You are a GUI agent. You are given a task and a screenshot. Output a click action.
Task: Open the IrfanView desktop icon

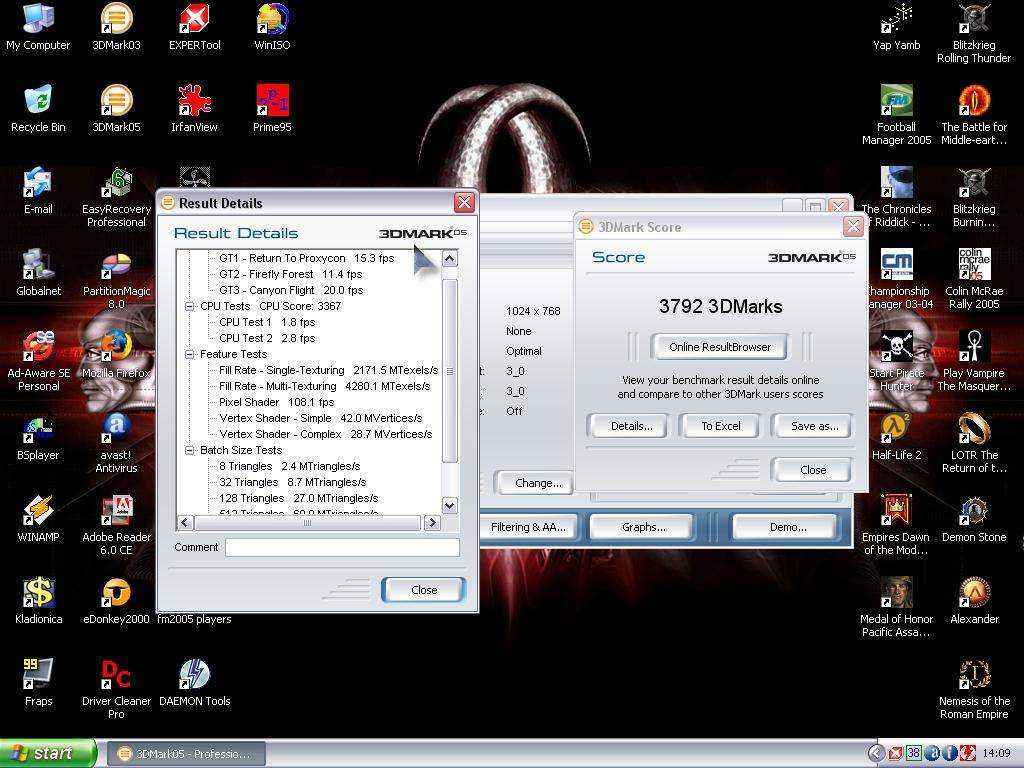pyautogui.click(x=194, y=103)
